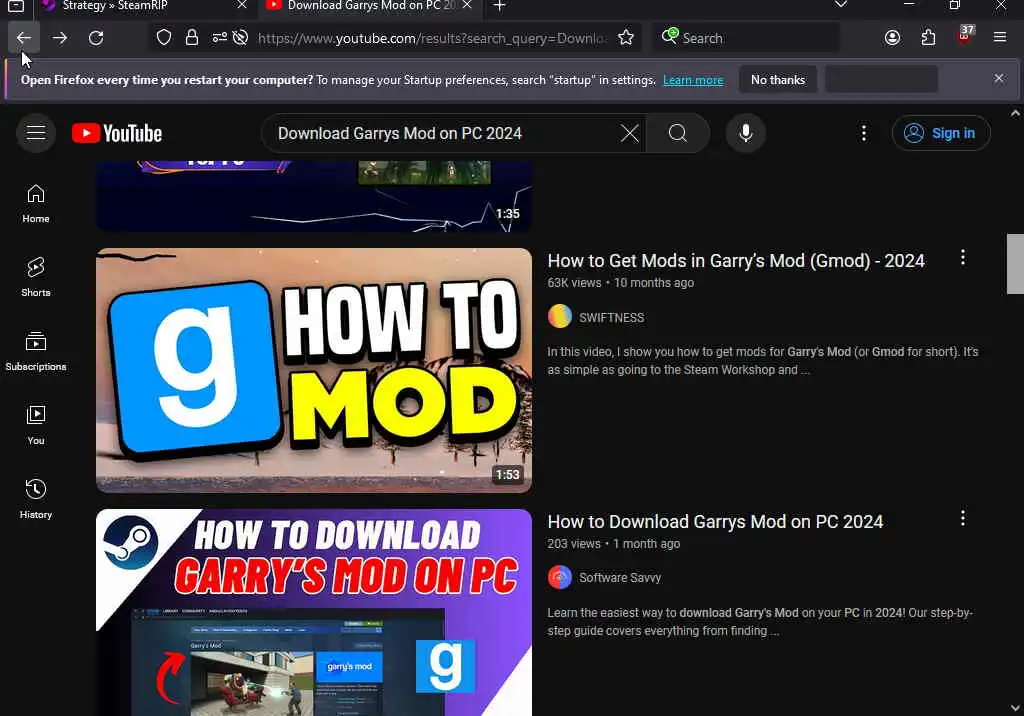Open Subscriptions in YouTube sidebar
Image resolution: width=1024 pixels, height=716 pixels.
coord(36,351)
